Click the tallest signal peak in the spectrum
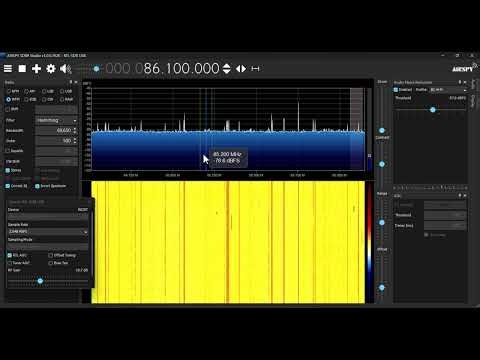 click(x=298, y=116)
